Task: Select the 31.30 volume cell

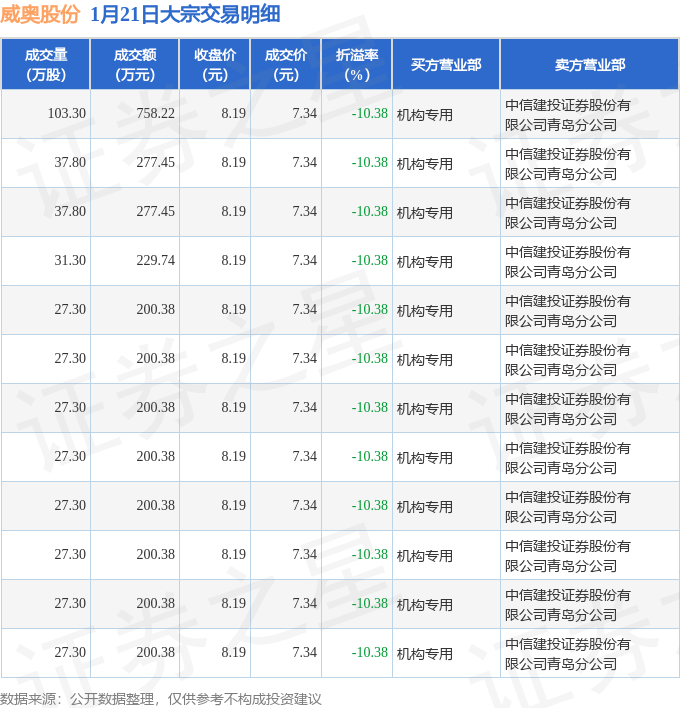Action: click(x=70, y=260)
